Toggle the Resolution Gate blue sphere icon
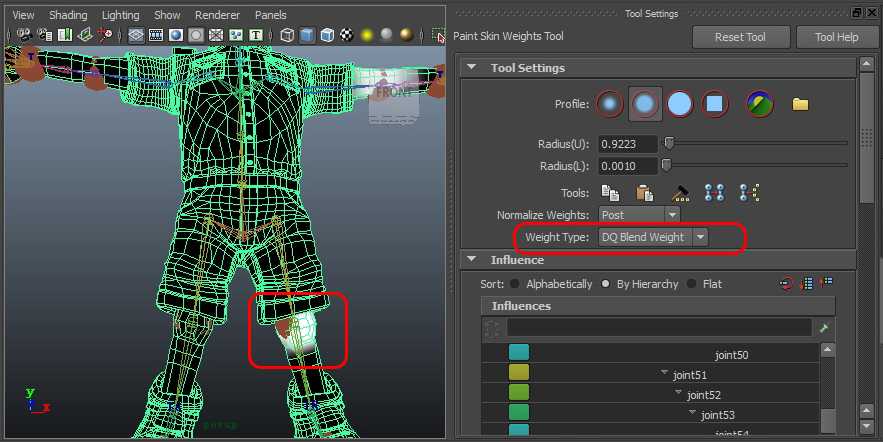Viewport: 883px width, 442px height. [176, 35]
